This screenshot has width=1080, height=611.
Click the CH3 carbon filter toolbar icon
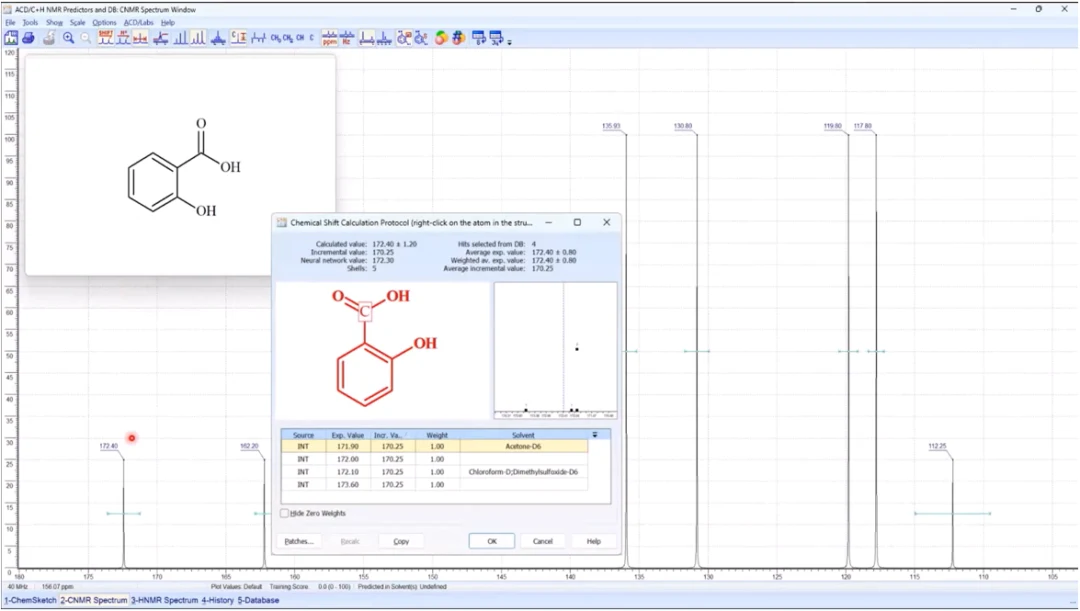pos(276,39)
